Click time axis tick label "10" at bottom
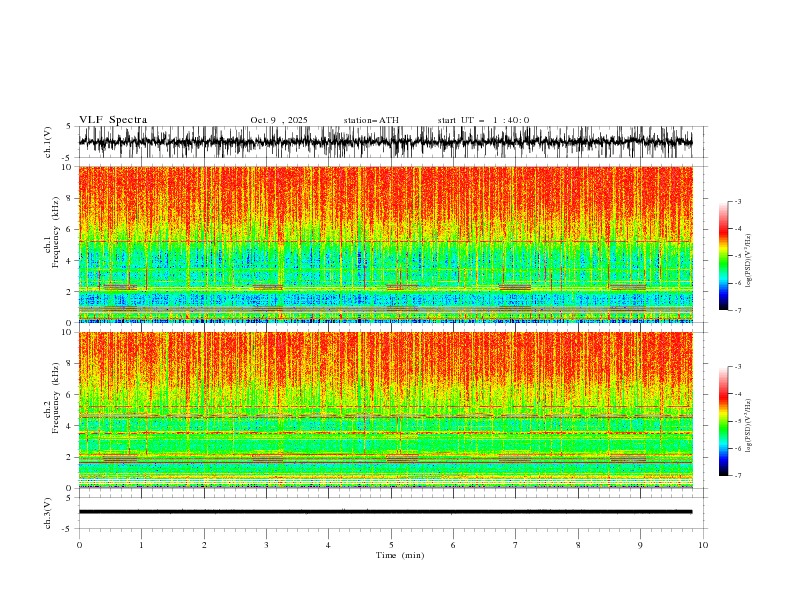Screen dimensions: 792x612 pyautogui.click(x=703, y=545)
